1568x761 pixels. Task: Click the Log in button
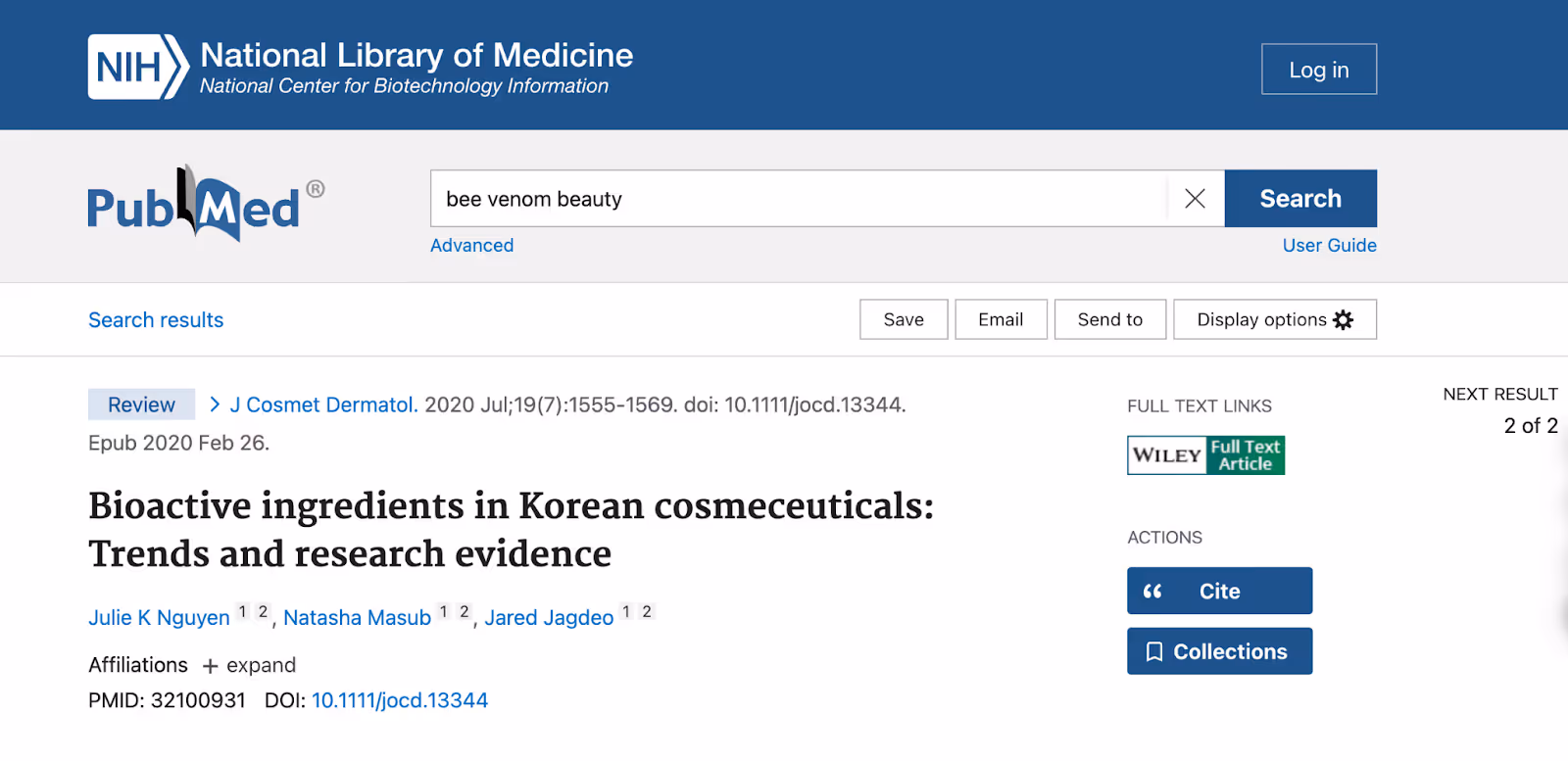pyautogui.click(x=1319, y=70)
